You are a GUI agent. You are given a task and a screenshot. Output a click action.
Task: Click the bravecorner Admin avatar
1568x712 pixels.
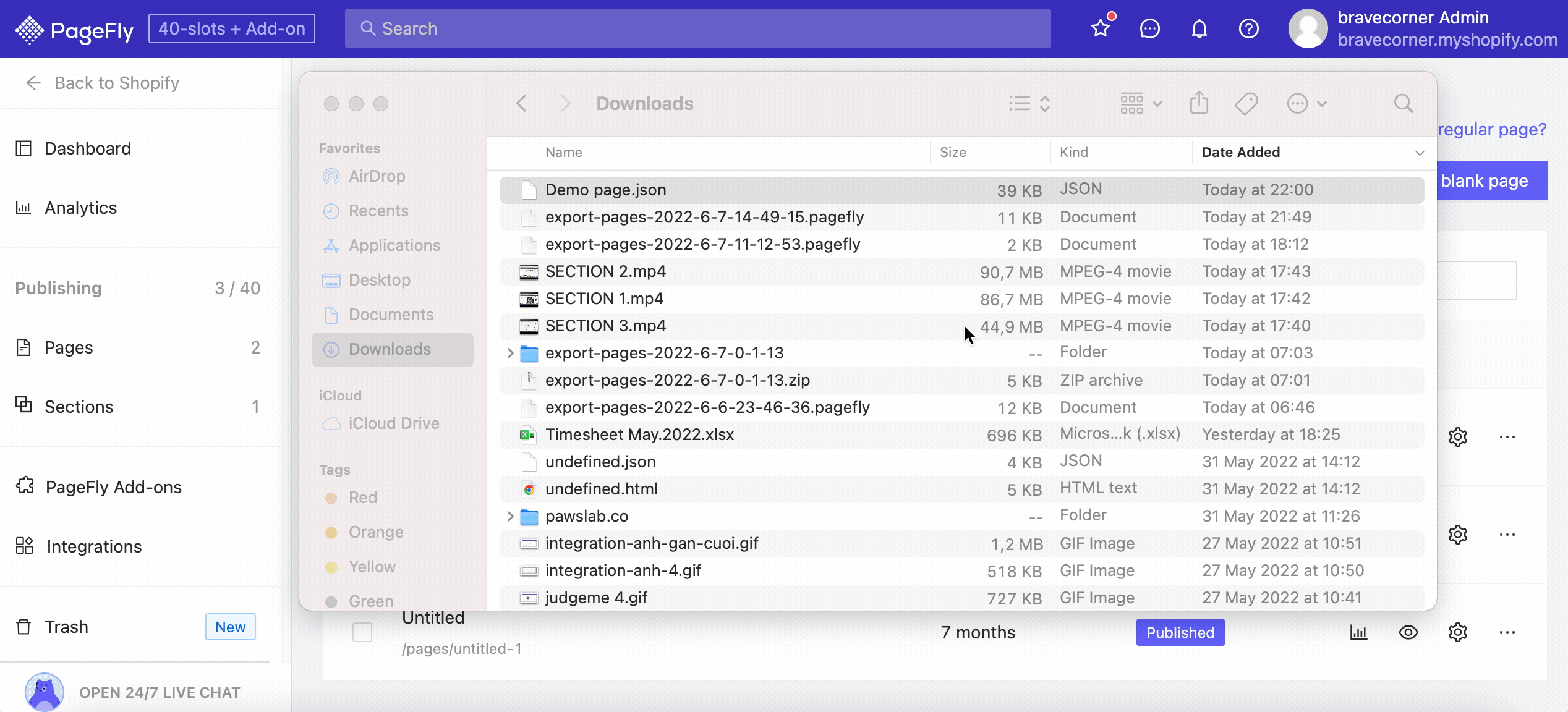(1308, 28)
